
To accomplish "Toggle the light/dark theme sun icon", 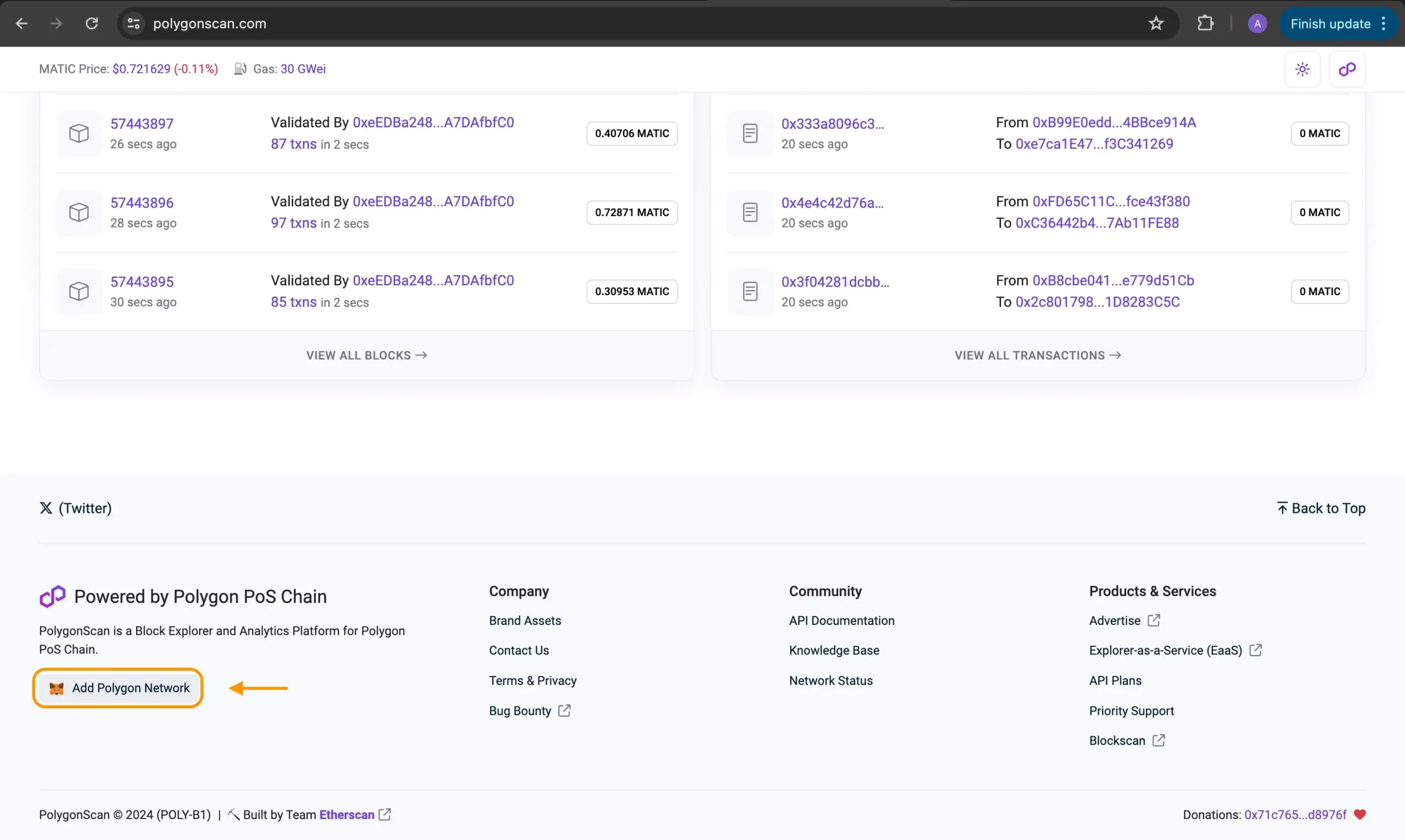I will click(x=1302, y=69).
